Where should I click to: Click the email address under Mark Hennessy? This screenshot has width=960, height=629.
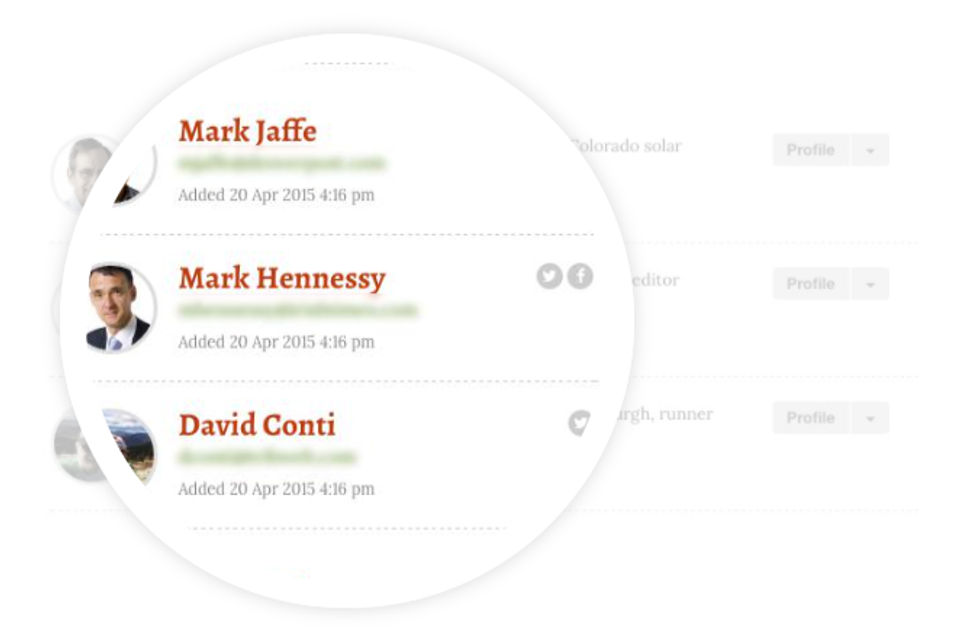[x=281, y=310]
